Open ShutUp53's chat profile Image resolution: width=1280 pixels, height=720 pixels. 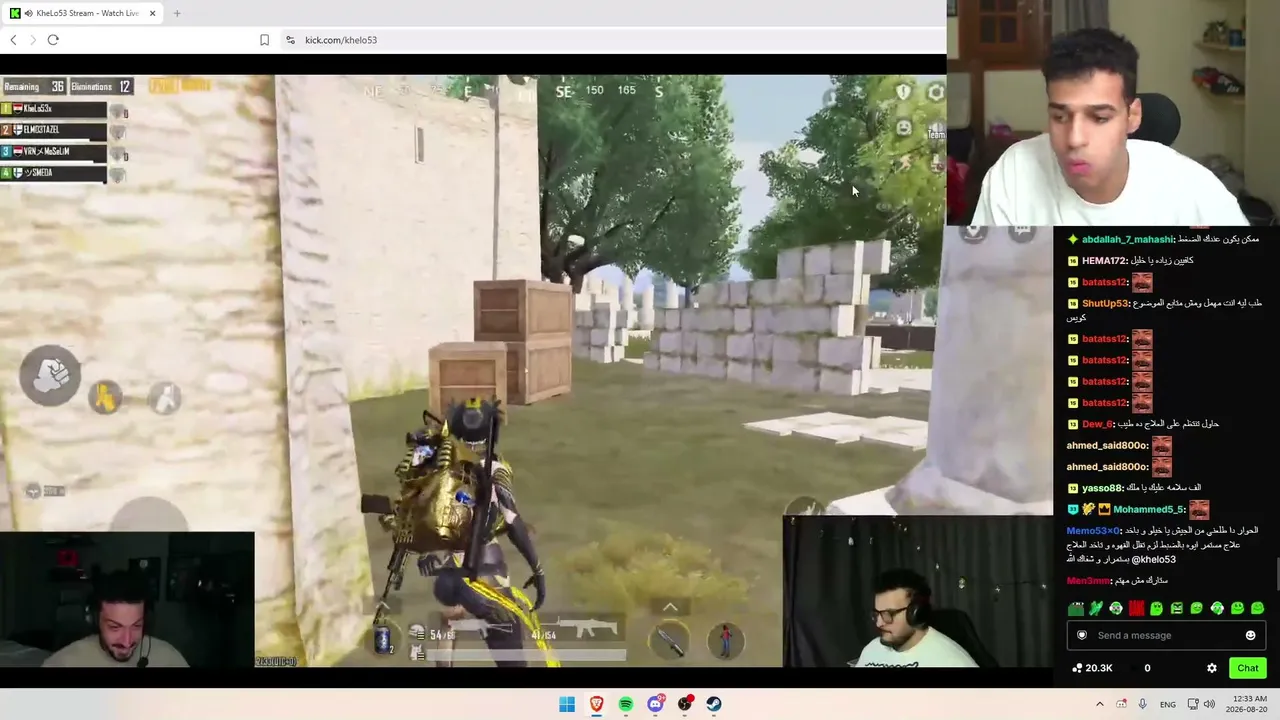tap(1105, 304)
